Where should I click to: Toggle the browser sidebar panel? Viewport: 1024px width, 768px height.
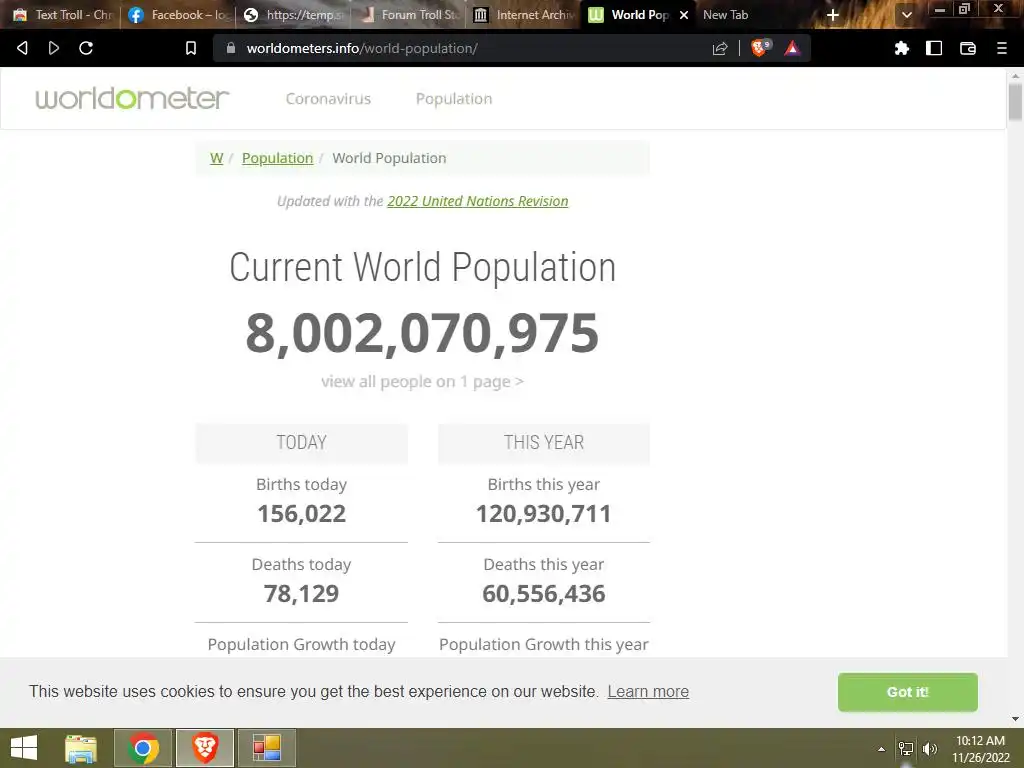coord(934,48)
